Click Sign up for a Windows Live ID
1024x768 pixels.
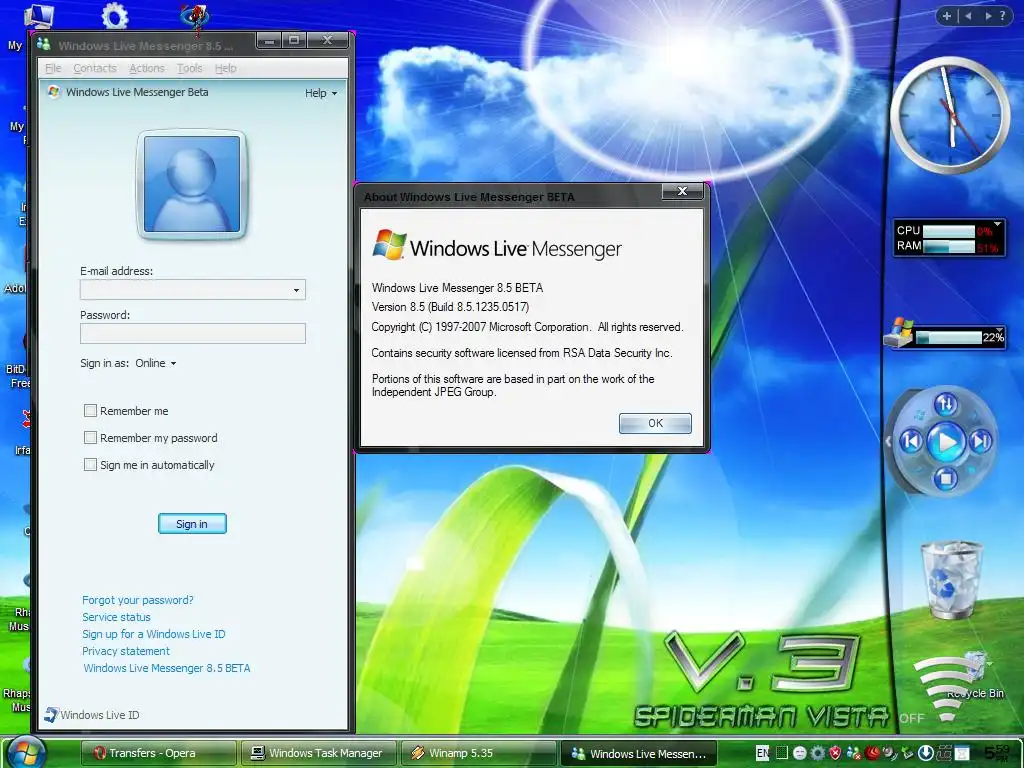click(153, 633)
